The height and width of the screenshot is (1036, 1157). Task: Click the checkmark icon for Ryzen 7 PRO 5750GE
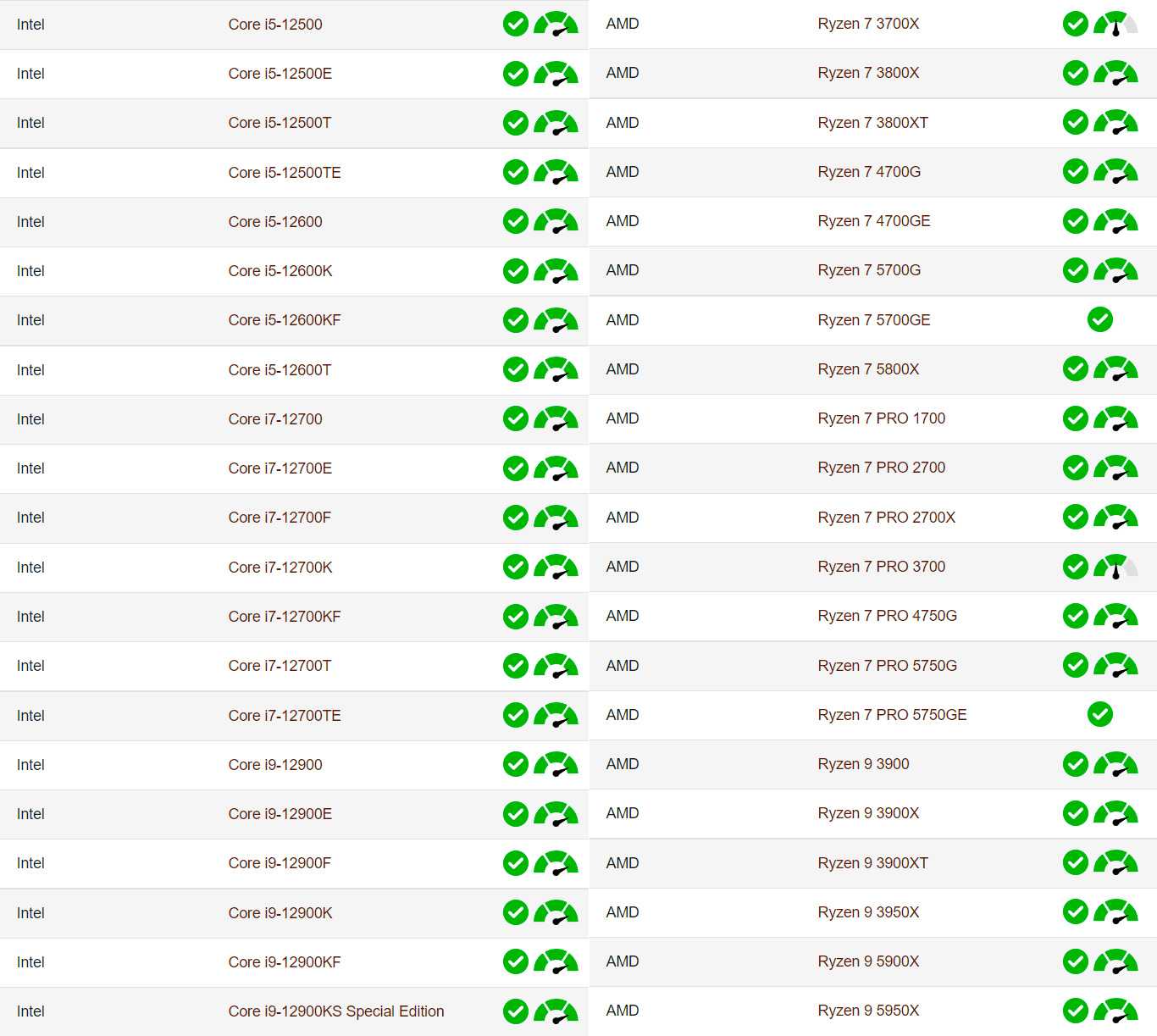point(1099,715)
